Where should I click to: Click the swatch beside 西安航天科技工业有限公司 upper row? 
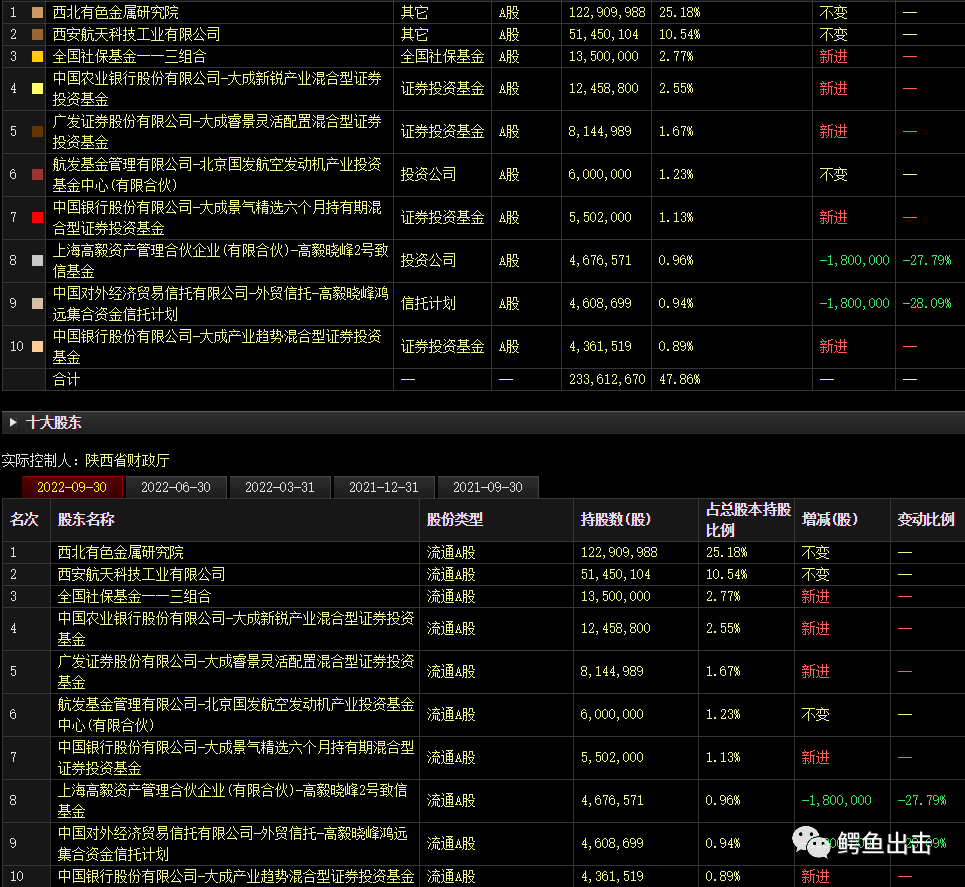click(x=38, y=34)
